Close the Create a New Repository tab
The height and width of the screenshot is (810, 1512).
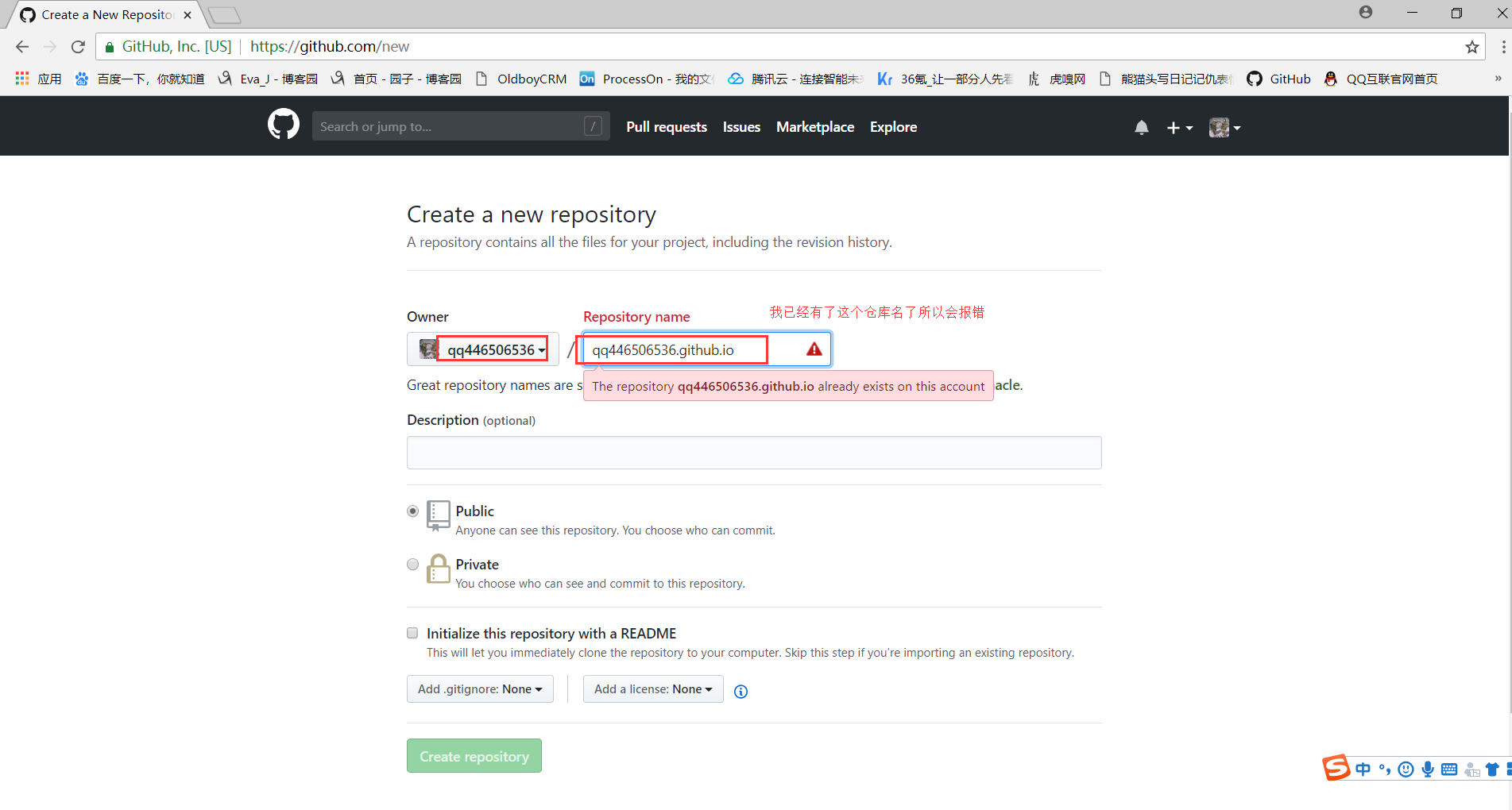pos(188,15)
